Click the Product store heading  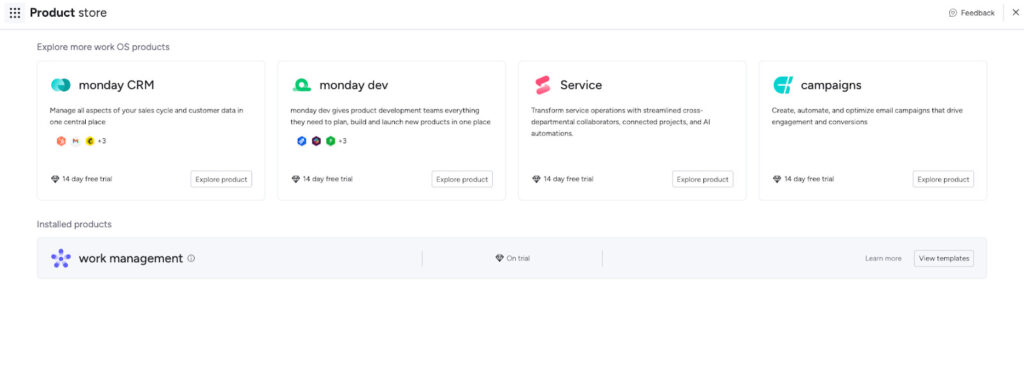[68, 13]
